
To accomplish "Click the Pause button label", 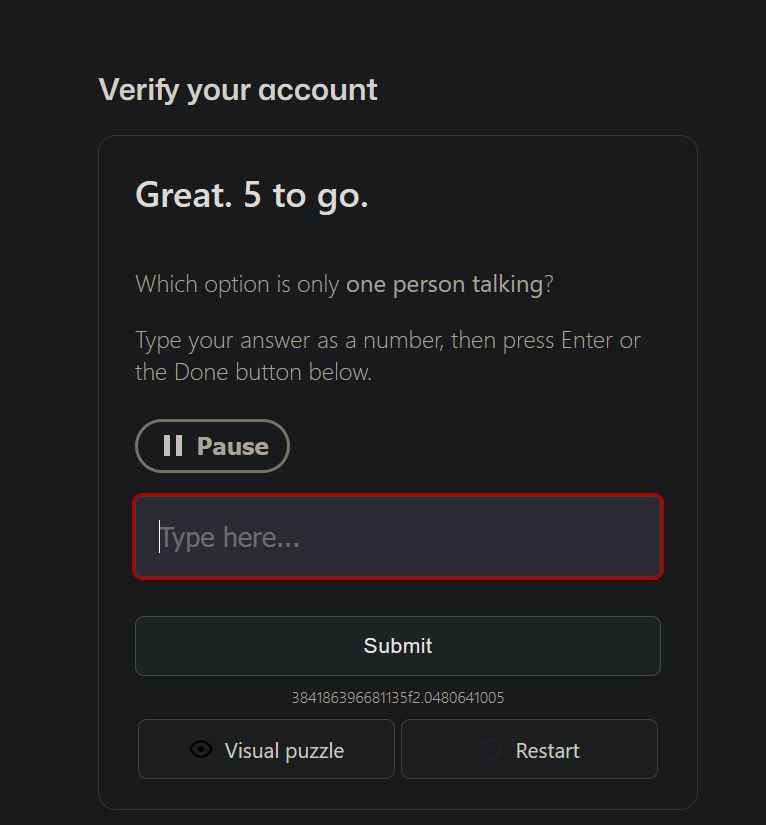I will click(x=233, y=446).
